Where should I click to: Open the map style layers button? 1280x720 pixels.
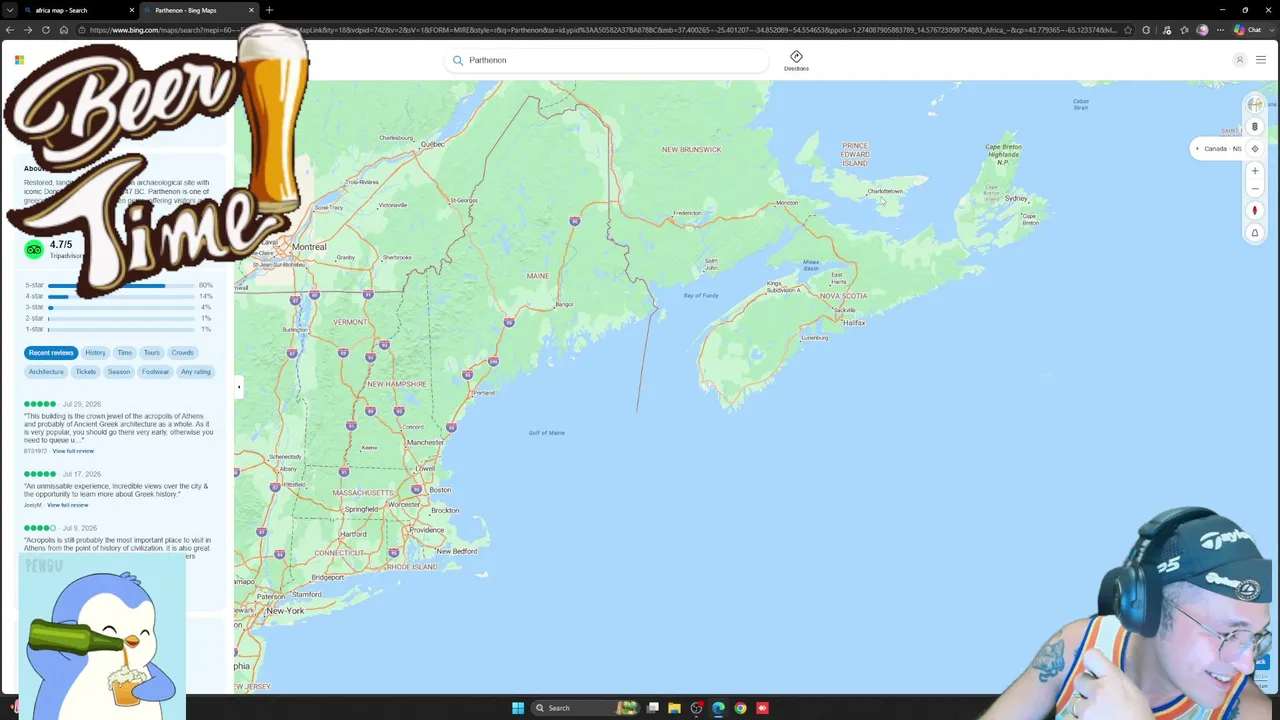(x=1255, y=105)
